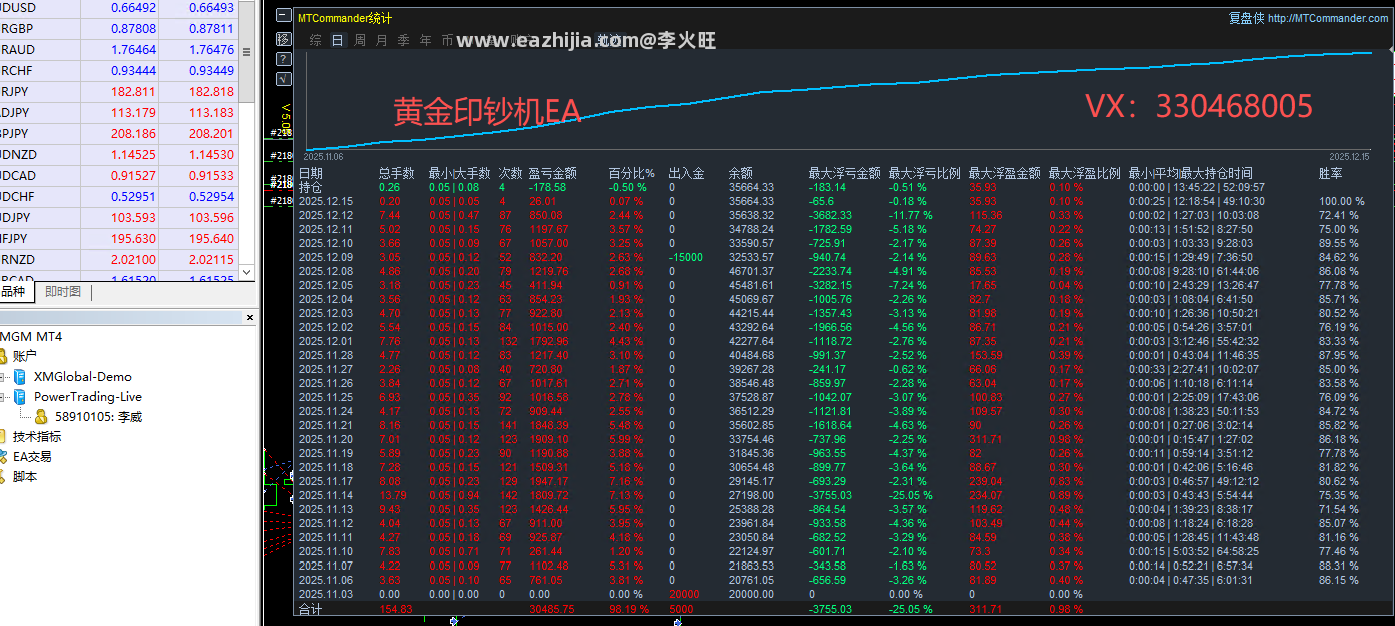Viewport: 1395px width, 626px height.
Task: Click the 日期 column header
Action: pos(311,173)
